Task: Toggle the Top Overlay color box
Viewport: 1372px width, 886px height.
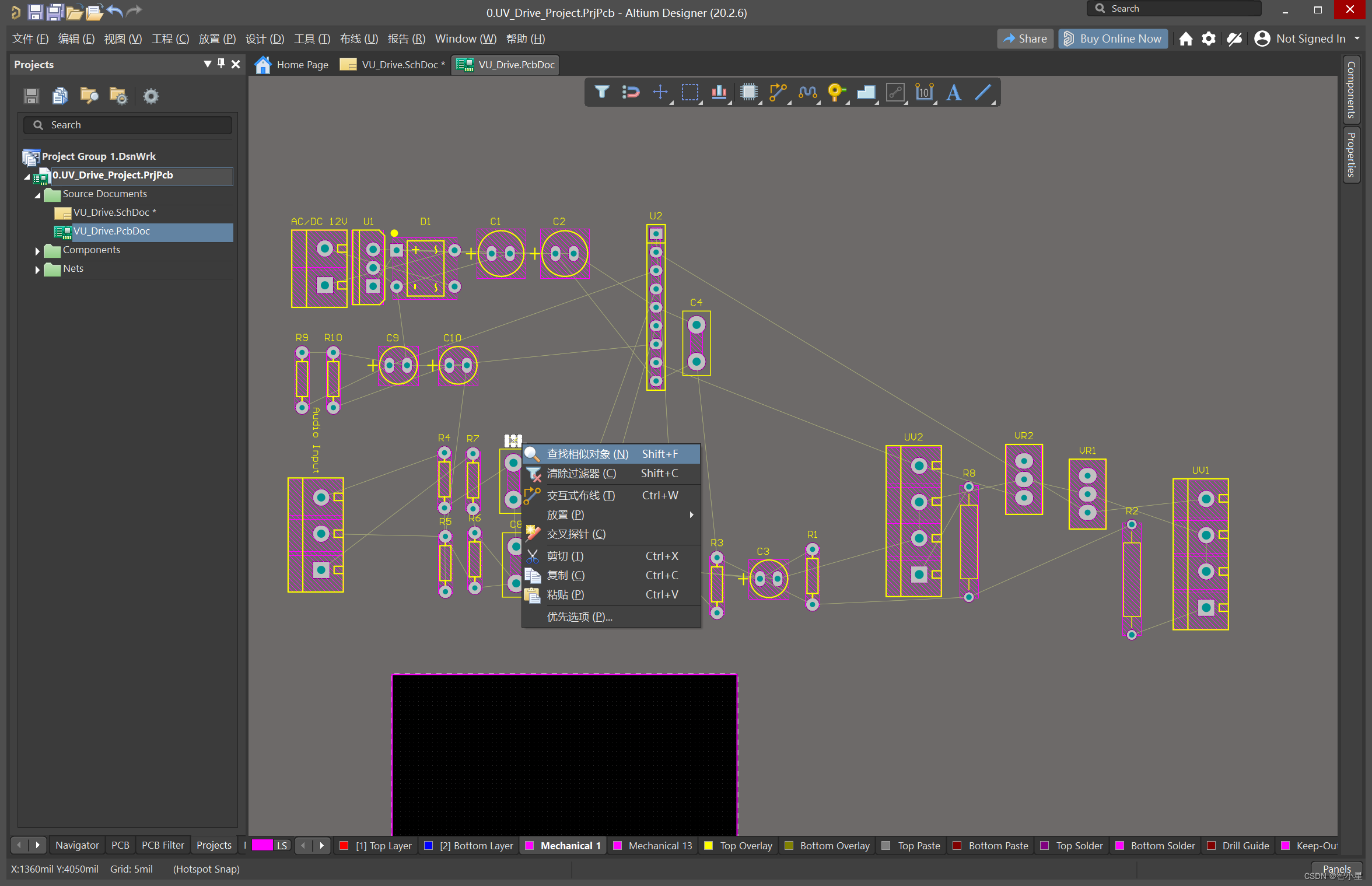Action: pos(709,846)
